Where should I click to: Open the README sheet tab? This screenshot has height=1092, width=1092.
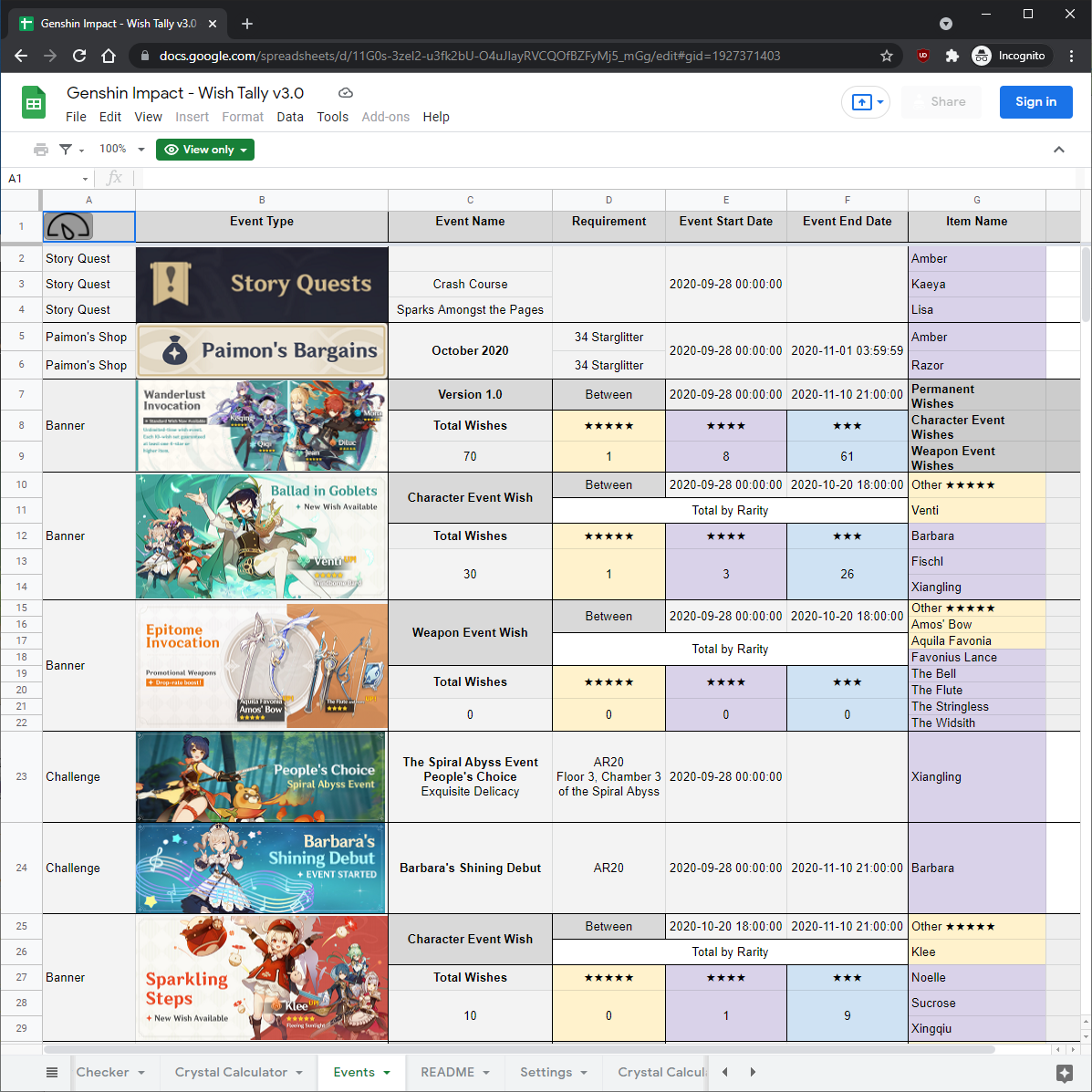pyautogui.click(x=454, y=1072)
